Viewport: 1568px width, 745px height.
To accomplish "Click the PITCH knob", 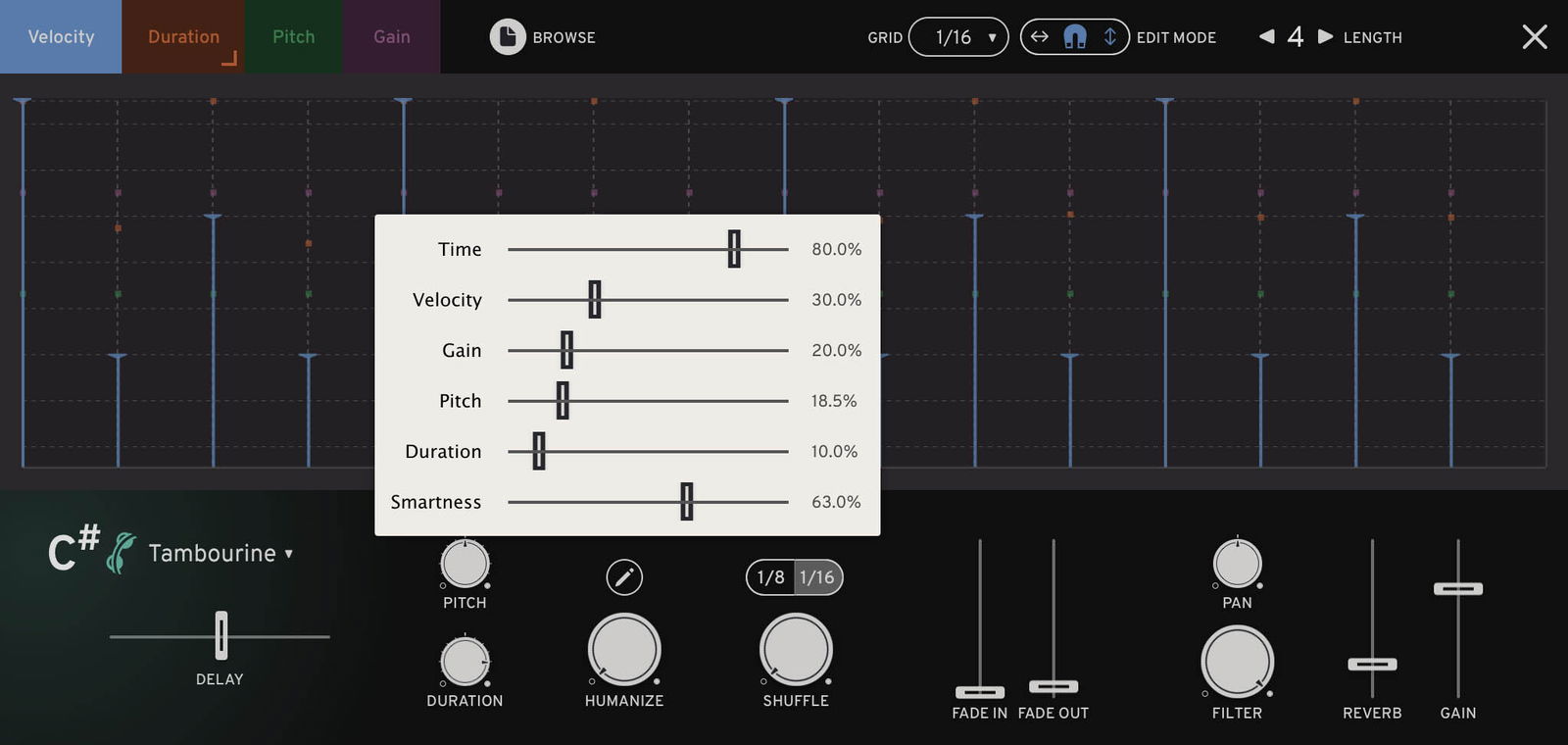I will (465, 564).
